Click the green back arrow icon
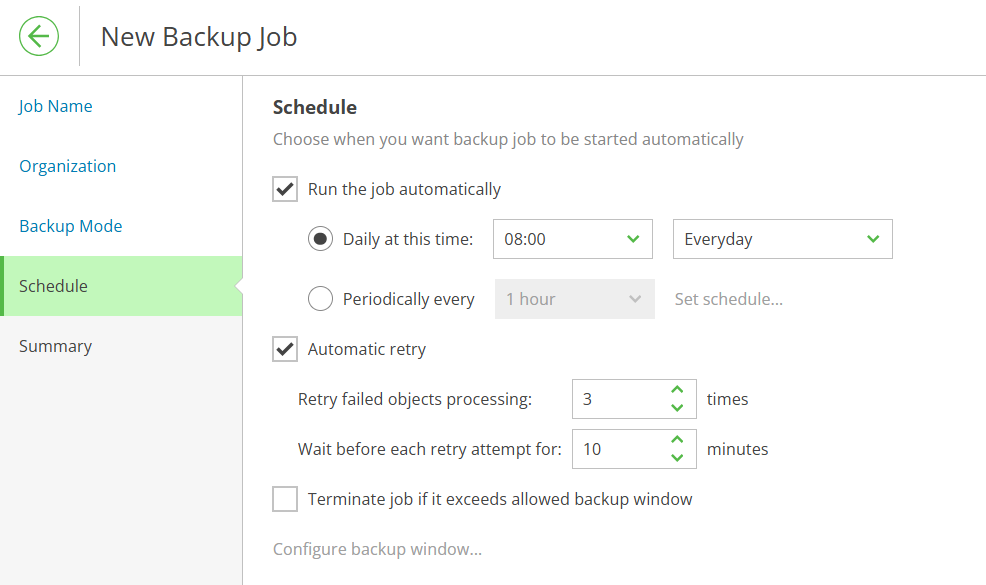The image size is (986, 585). point(39,36)
